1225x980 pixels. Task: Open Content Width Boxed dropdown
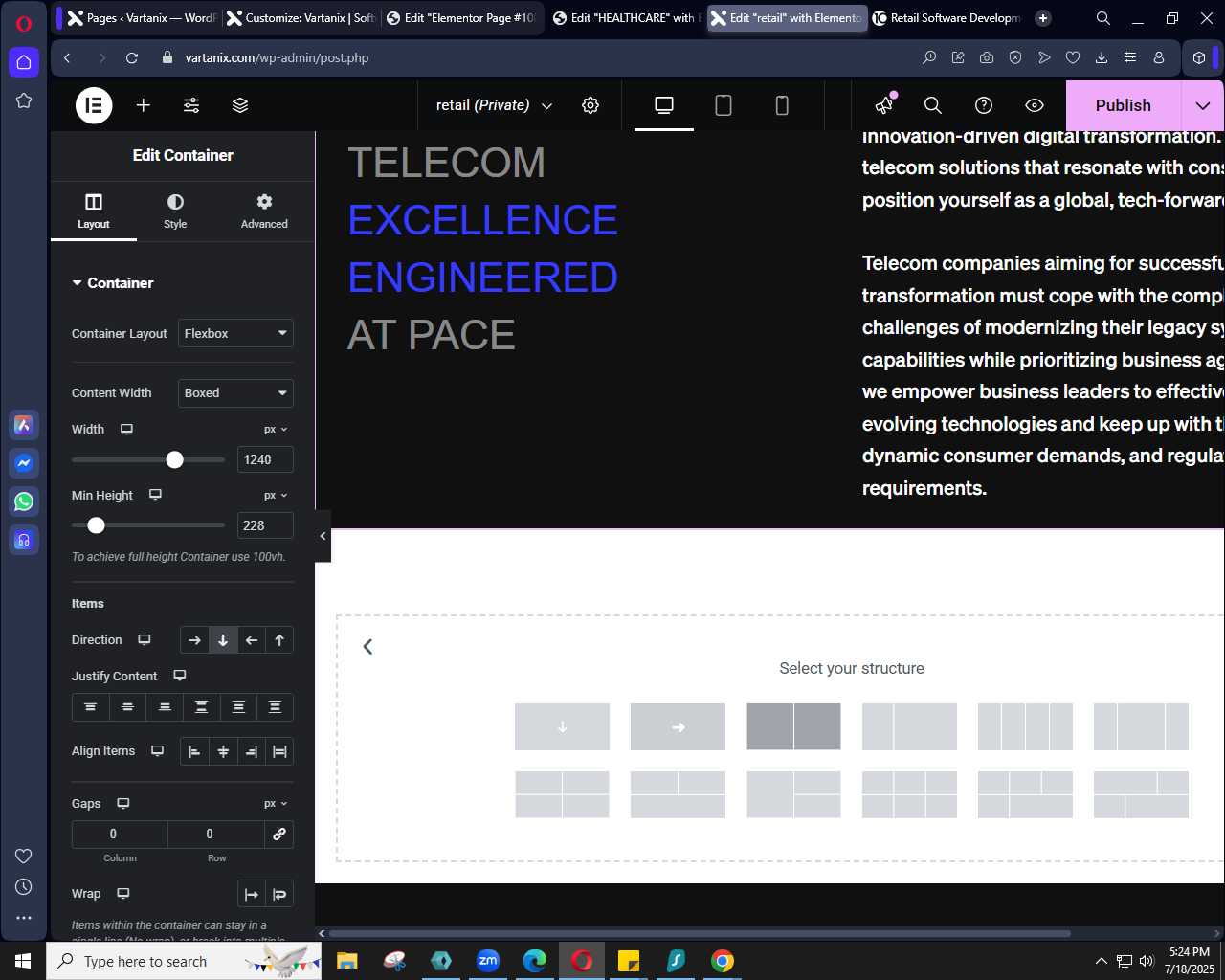click(x=235, y=392)
